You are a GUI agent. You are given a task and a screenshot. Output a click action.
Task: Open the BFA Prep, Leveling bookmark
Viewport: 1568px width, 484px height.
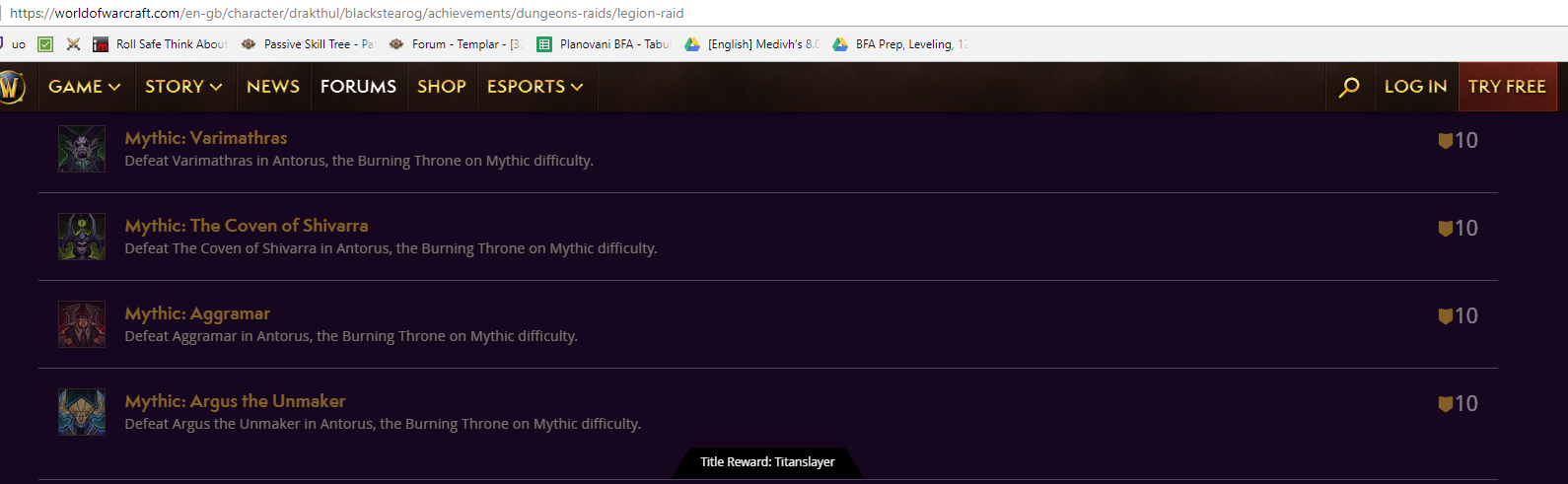[900, 44]
